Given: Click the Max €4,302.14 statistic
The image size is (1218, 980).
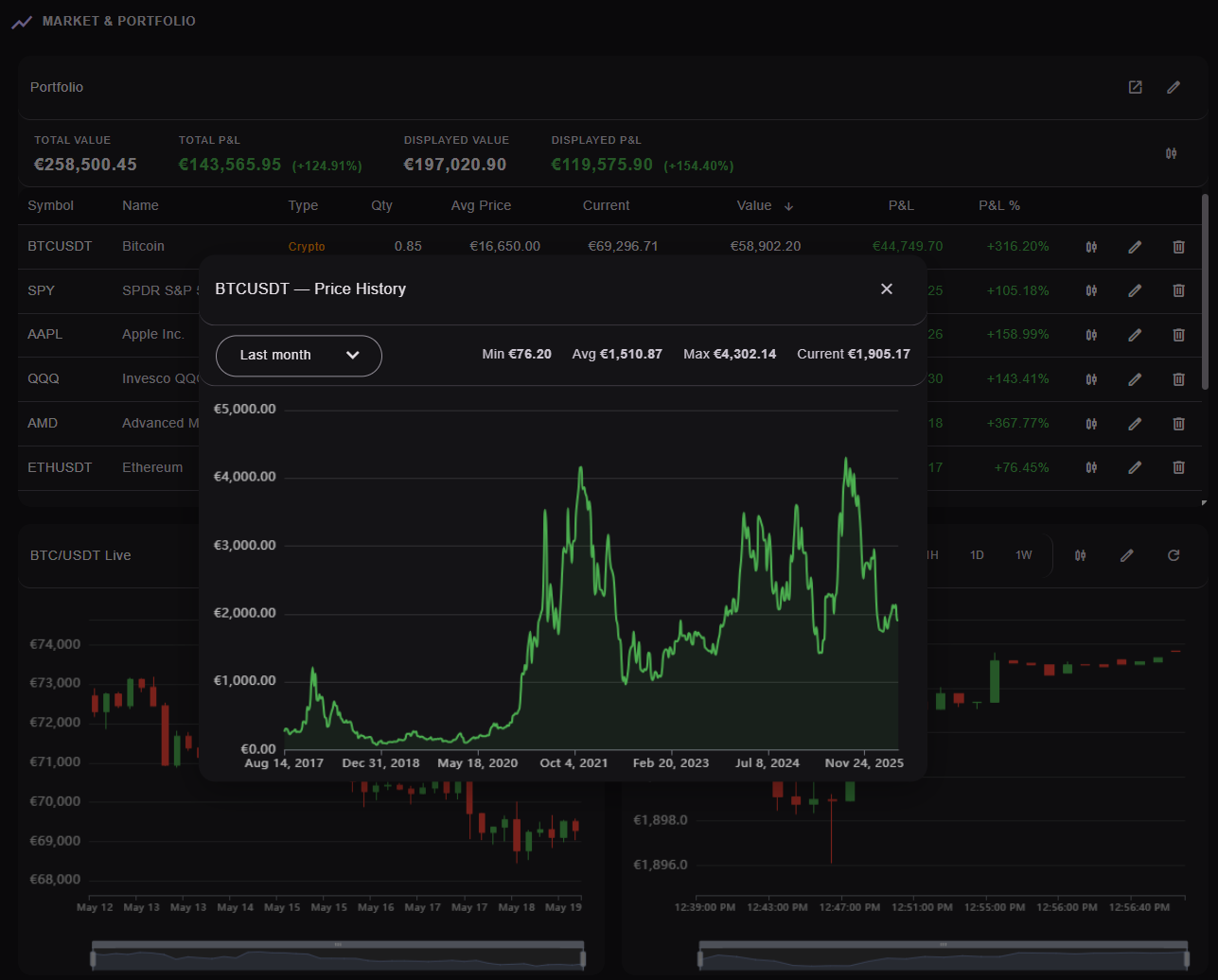Looking at the screenshot, I should click(730, 354).
